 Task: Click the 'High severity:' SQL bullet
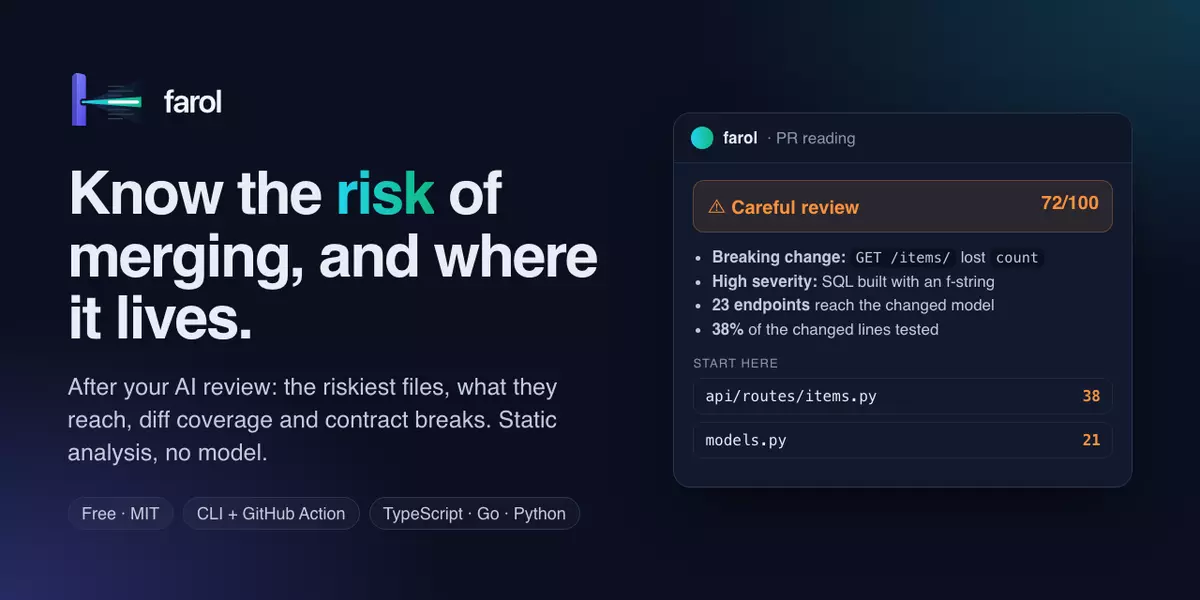click(x=853, y=281)
